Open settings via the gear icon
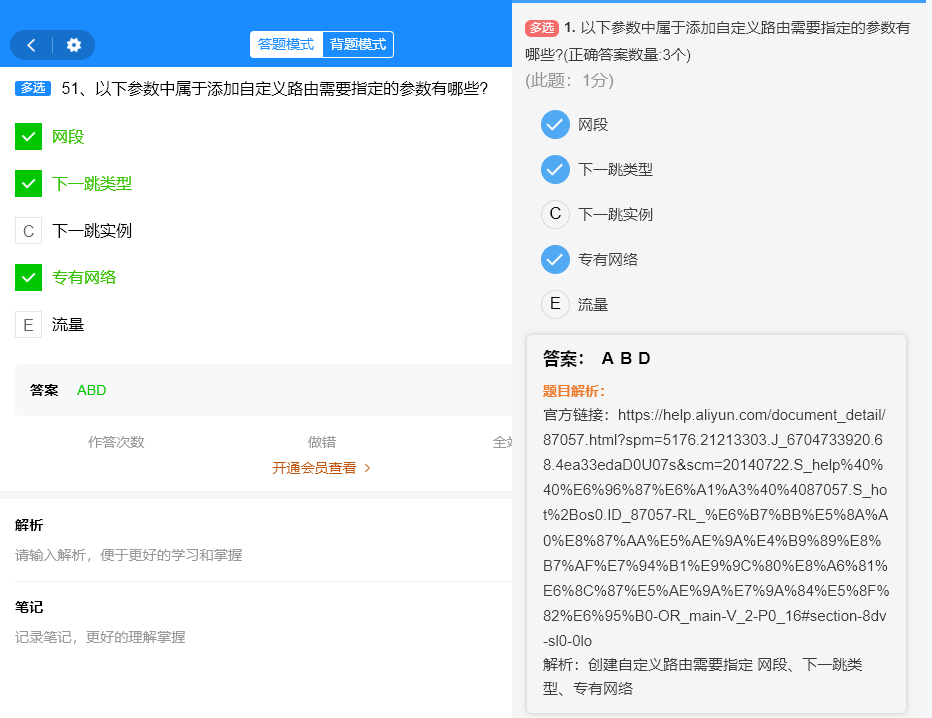 [x=74, y=45]
